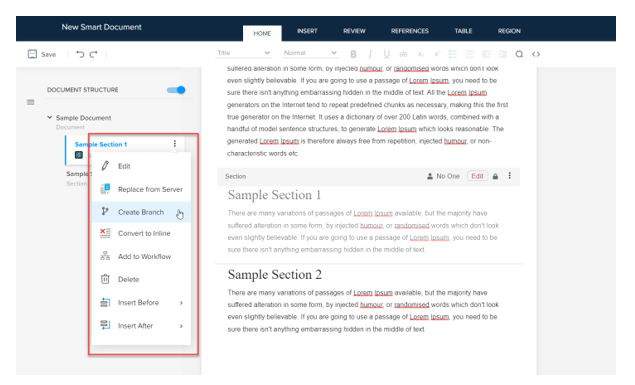
Task: Switch to the REVIEW tab
Action: 354,31
